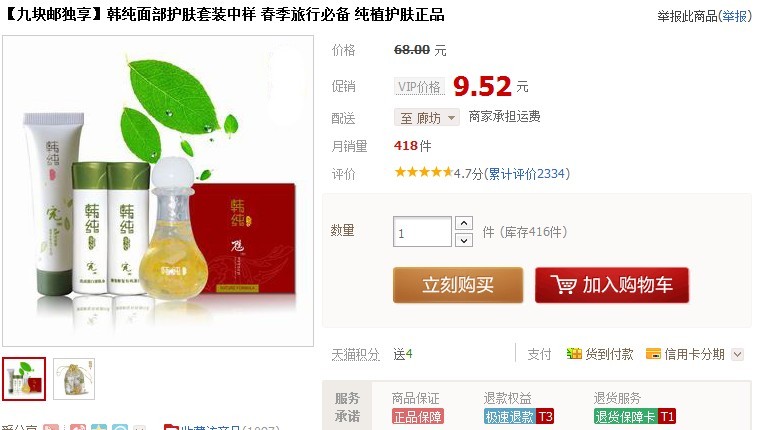Click the 举报 report link
The image size is (775, 430).
point(734,16)
